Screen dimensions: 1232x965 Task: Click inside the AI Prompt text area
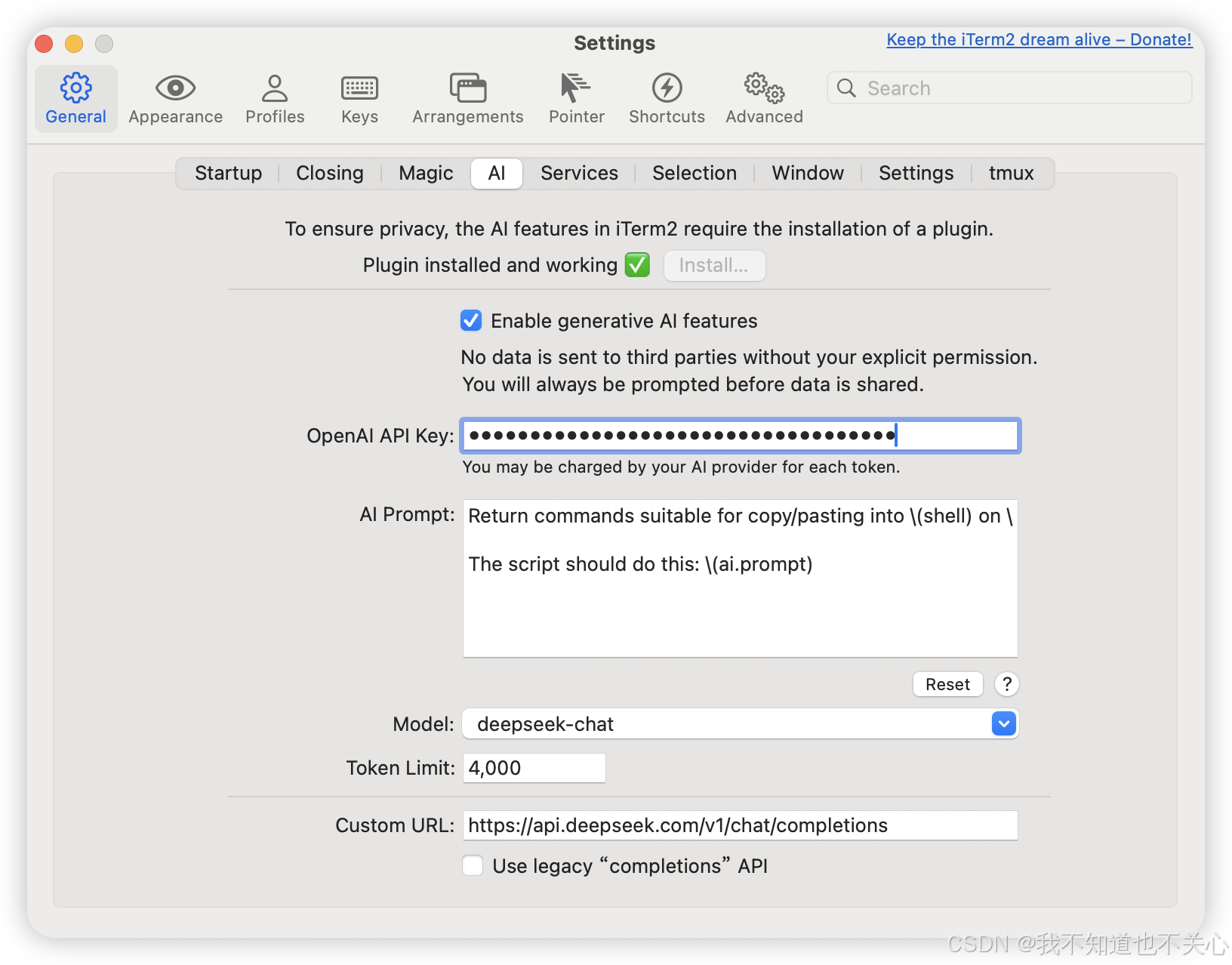coord(740,578)
